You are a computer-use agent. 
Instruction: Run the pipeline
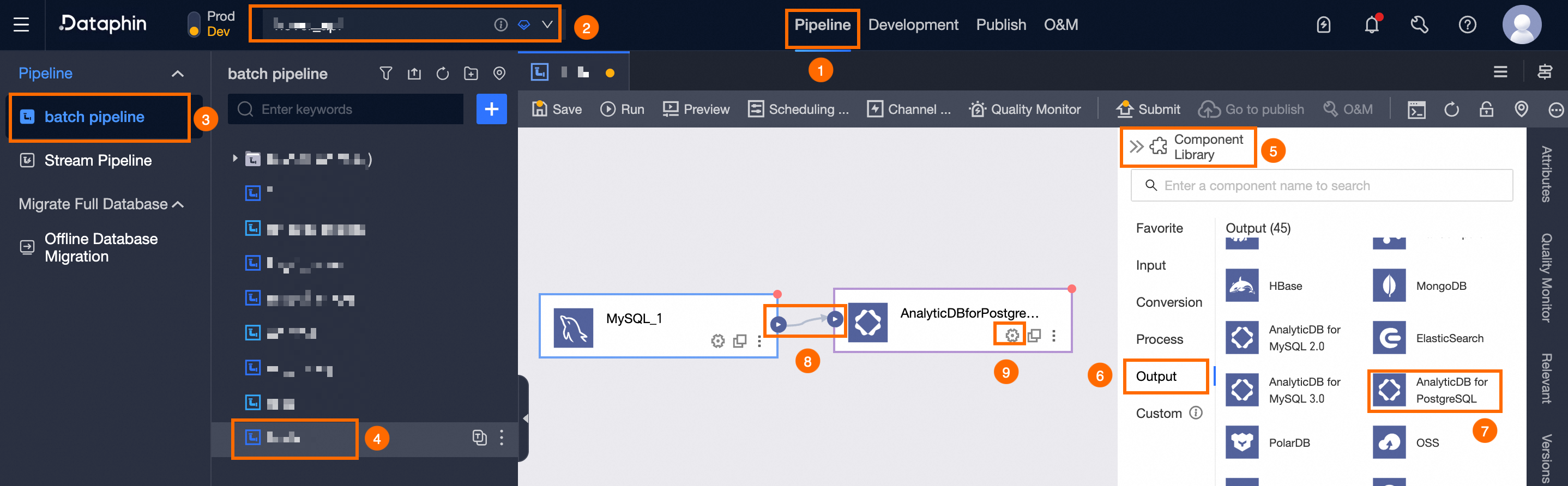[x=622, y=109]
